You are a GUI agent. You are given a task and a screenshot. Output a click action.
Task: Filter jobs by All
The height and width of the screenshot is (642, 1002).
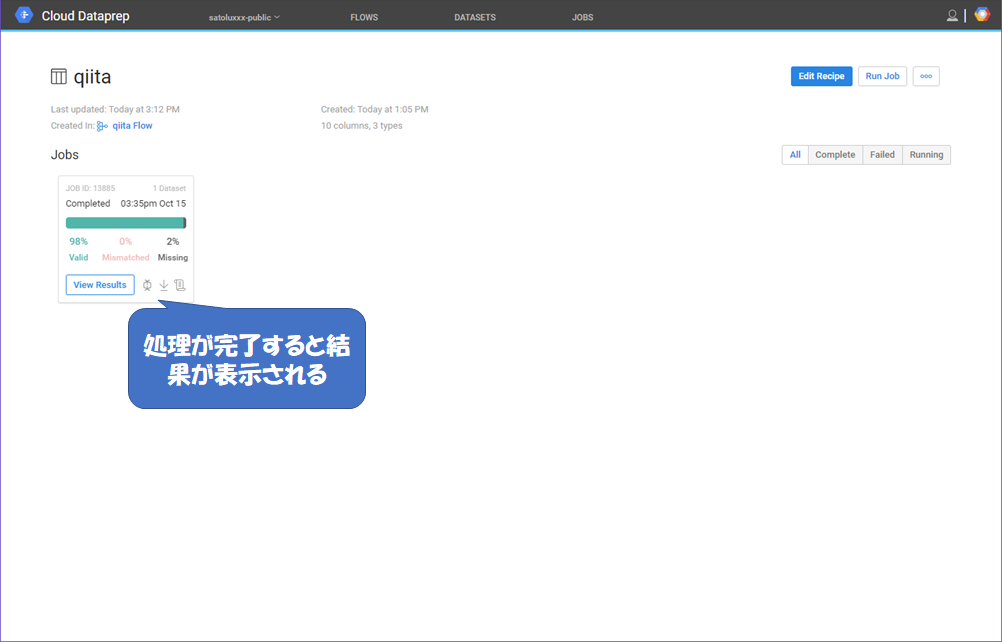coord(795,155)
